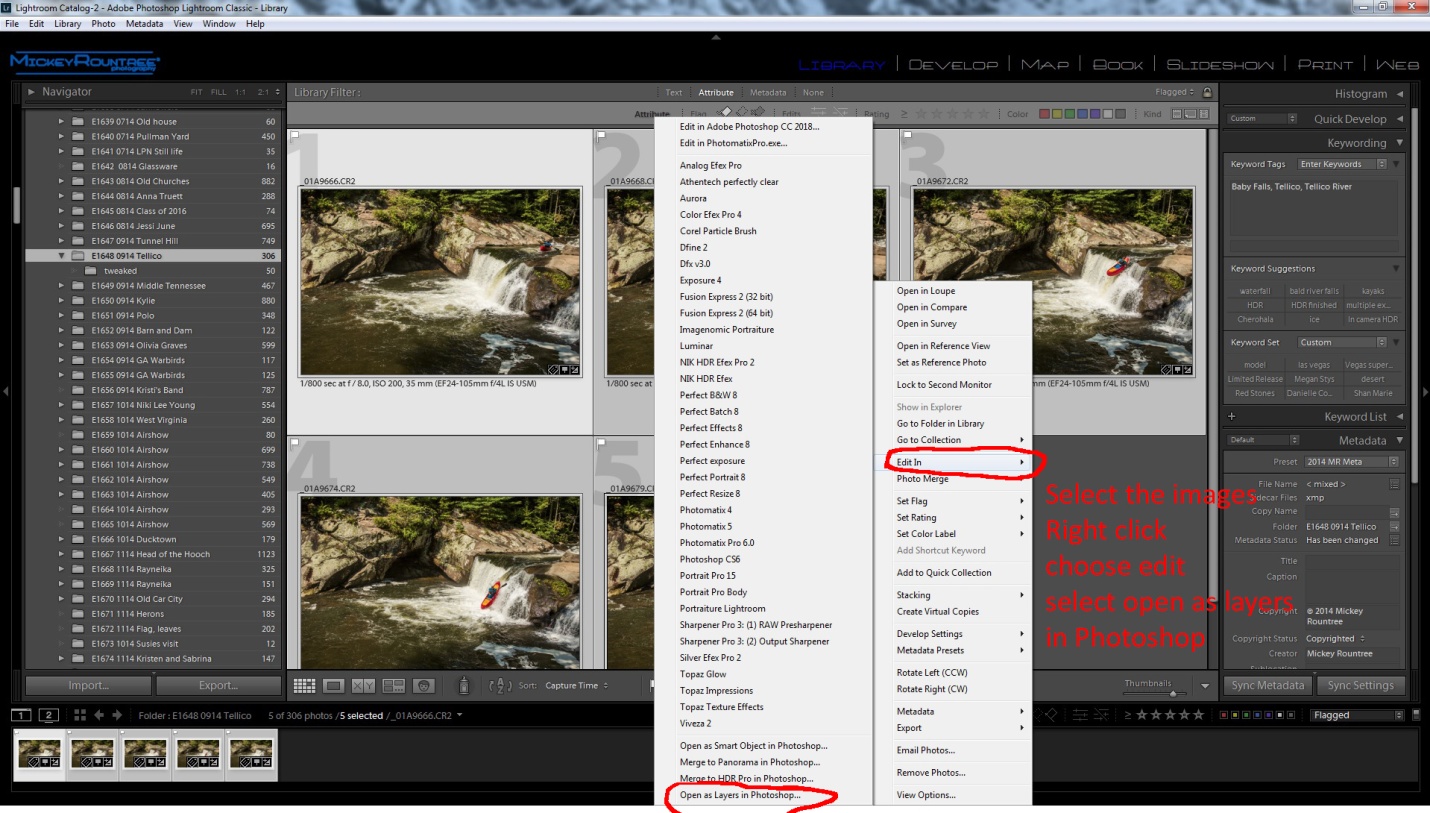The image size is (1430, 813).
Task: Filter by red color label swatch
Action: click(1045, 114)
